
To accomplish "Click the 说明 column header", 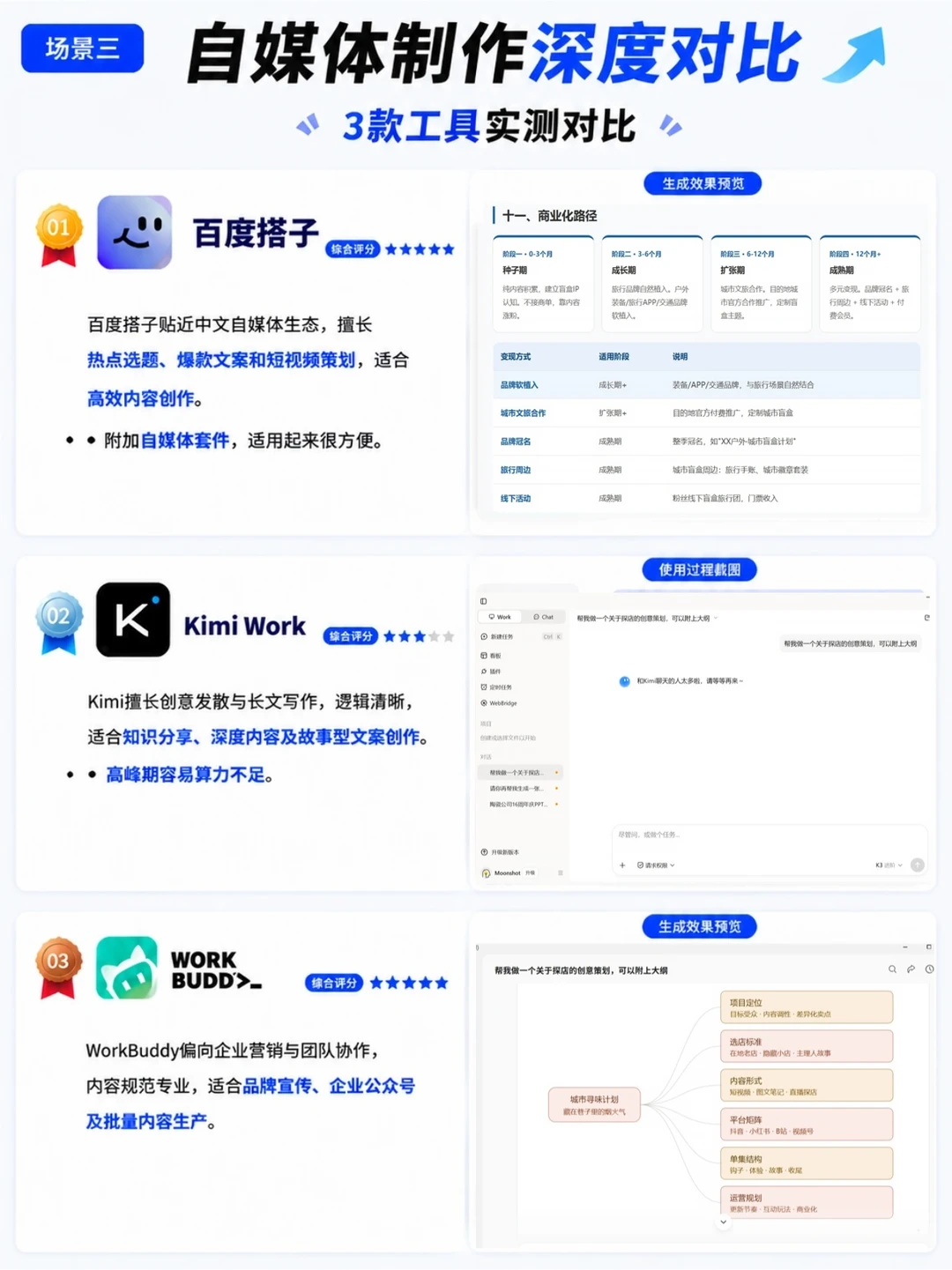I will point(681,357).
